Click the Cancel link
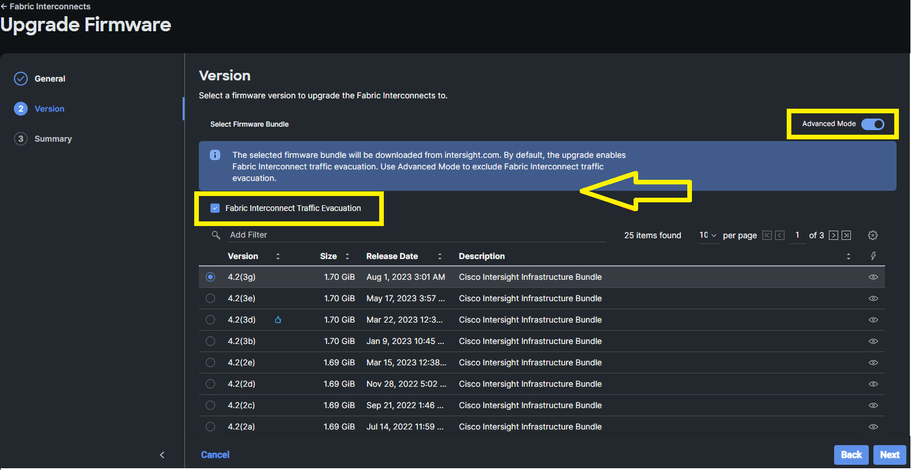 point(215,455)
